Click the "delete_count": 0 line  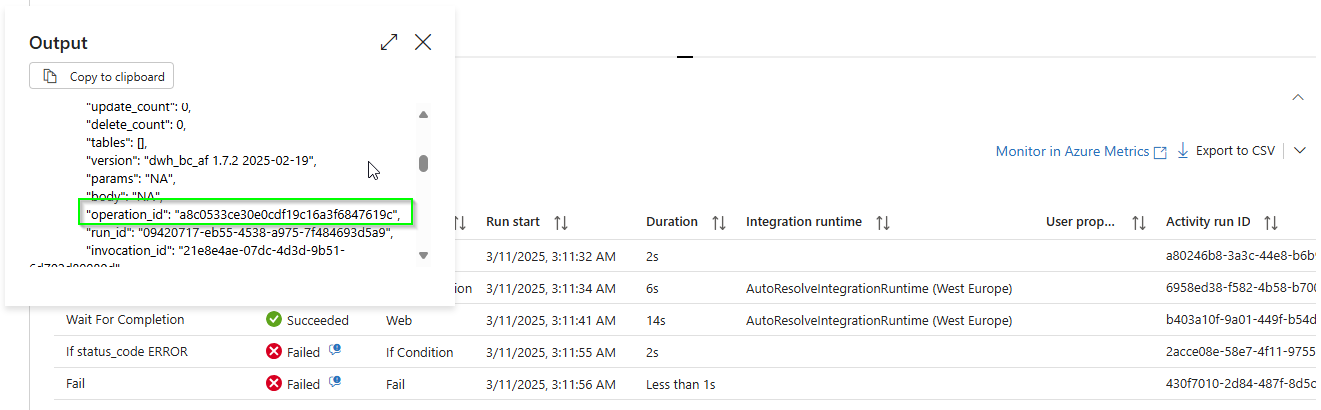click(136, 124)
